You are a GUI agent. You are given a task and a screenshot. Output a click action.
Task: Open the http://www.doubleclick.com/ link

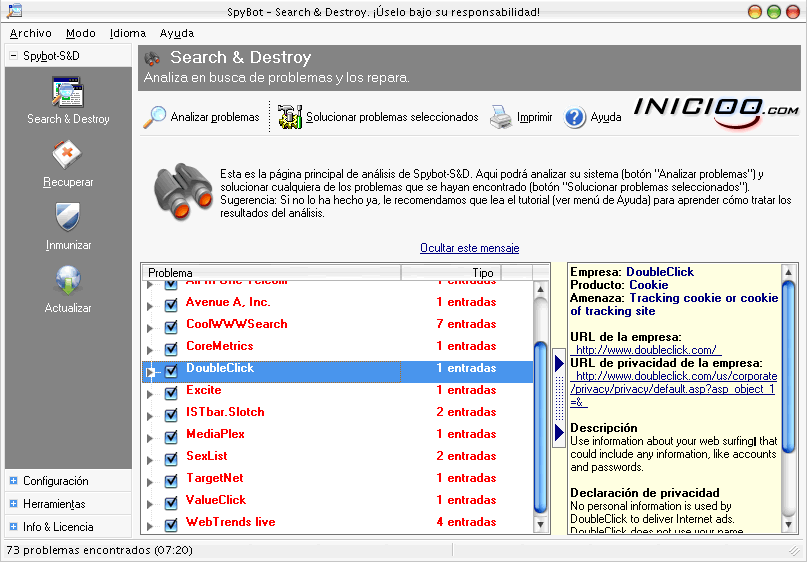point(646,350)
